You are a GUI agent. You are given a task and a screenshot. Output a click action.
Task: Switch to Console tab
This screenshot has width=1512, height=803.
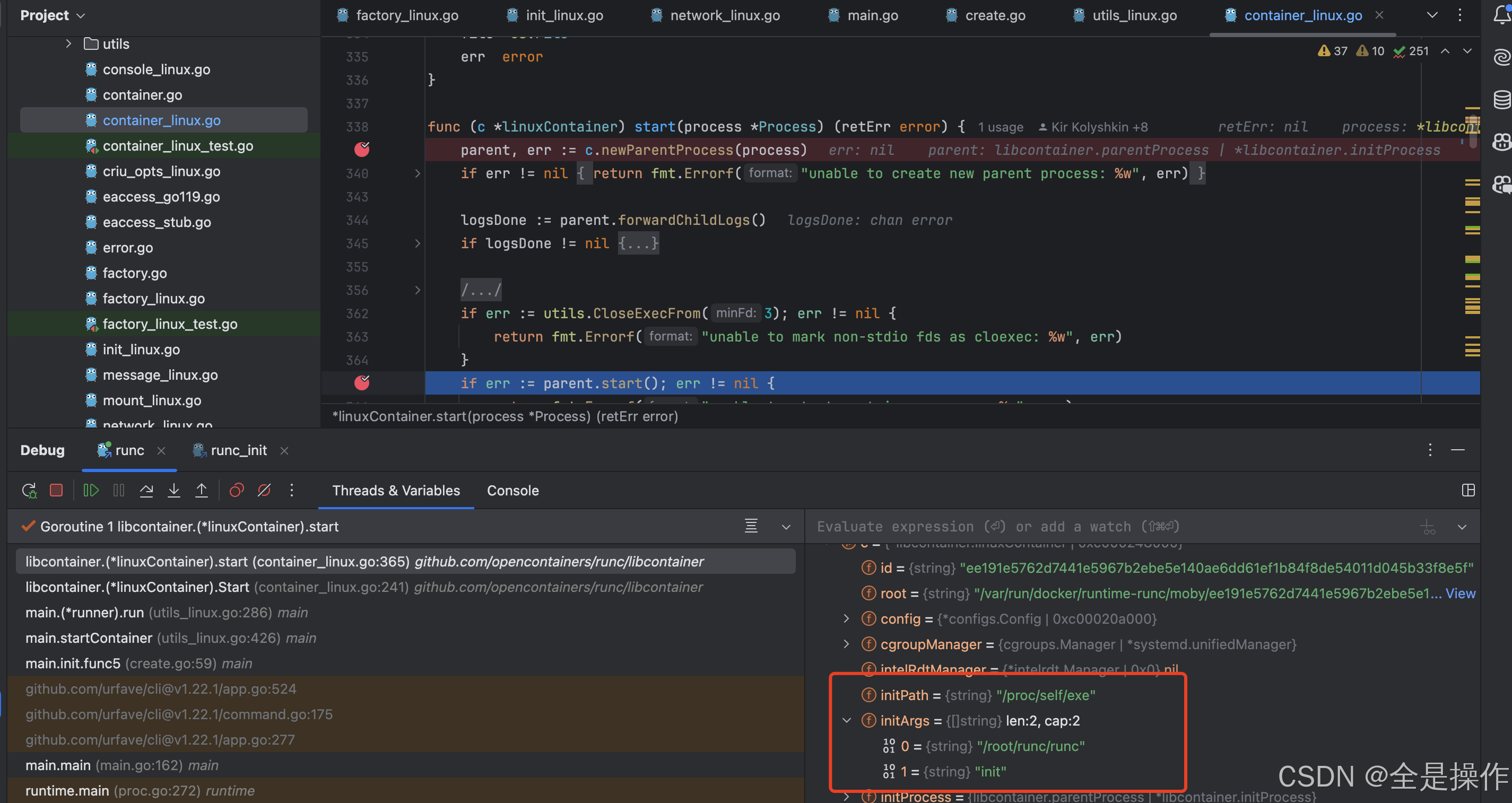point(512,490)
